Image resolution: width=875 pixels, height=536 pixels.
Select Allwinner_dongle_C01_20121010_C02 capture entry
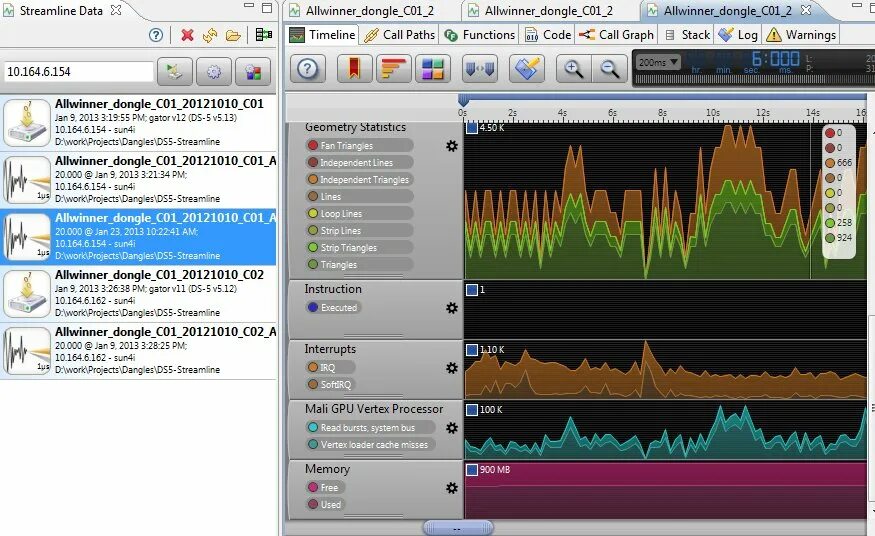(x=138, y=293)
